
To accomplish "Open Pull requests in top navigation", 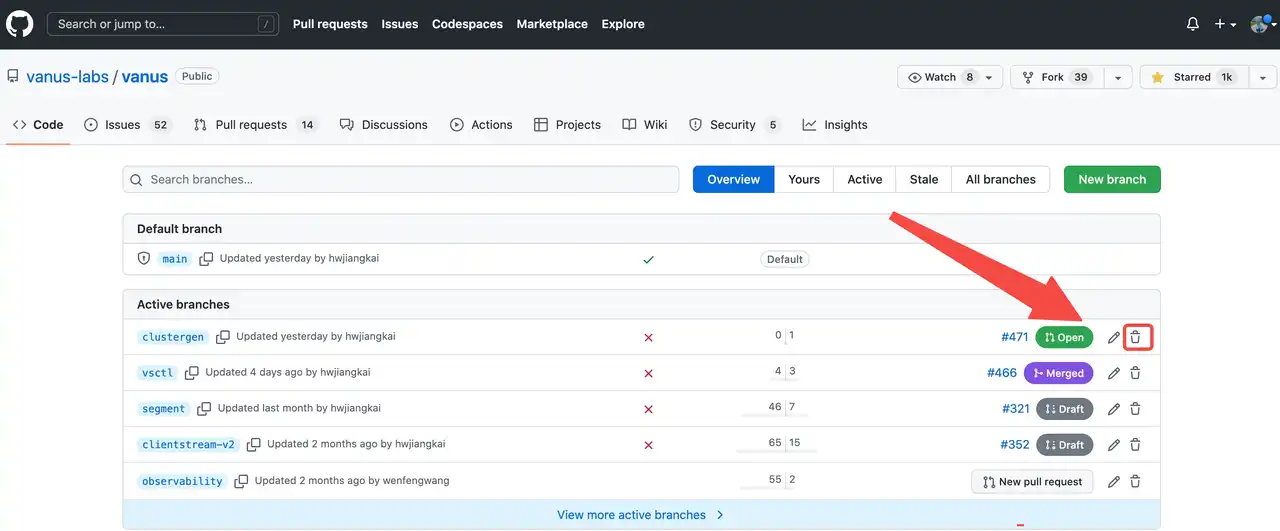I will (x=330, y=24).
